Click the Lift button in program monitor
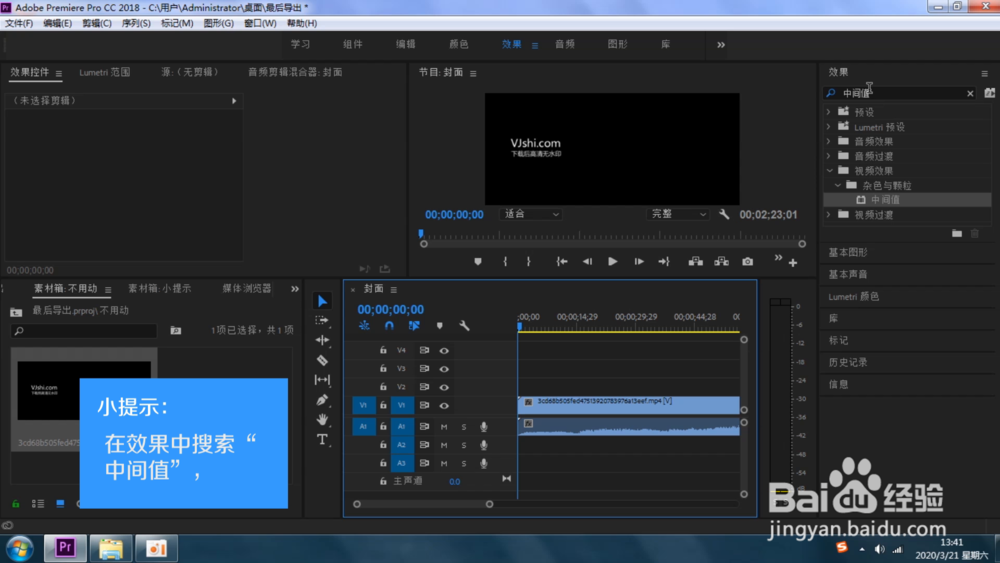 point(696,261)
